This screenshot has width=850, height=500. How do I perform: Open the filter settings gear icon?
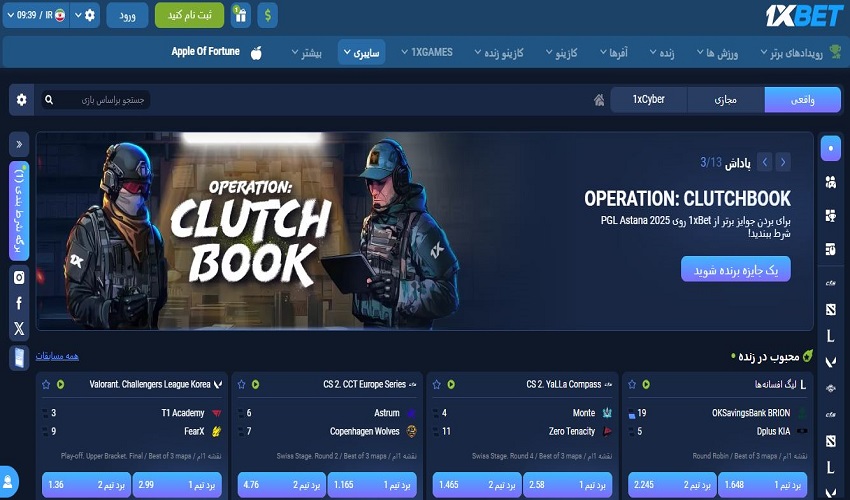22,100
